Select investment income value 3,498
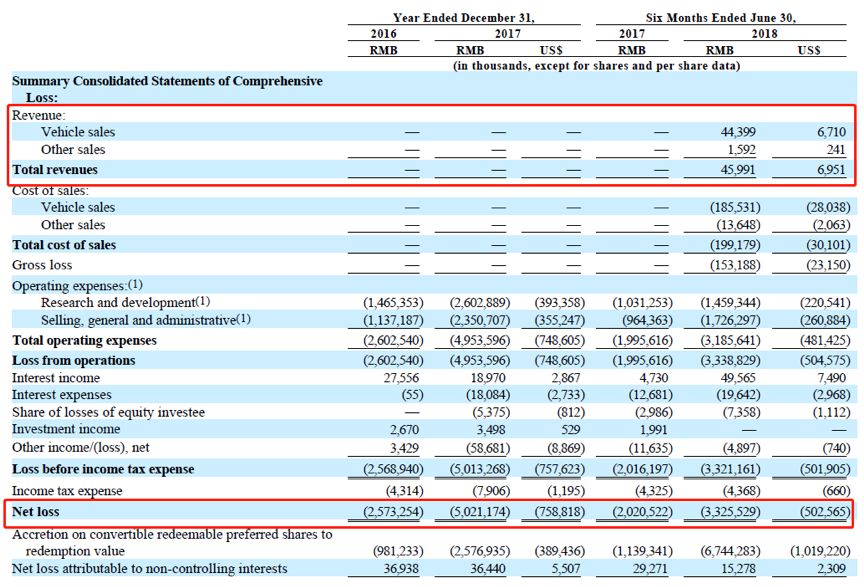The image size is (864, 587). pyautogui.click(x=490, y=430)
